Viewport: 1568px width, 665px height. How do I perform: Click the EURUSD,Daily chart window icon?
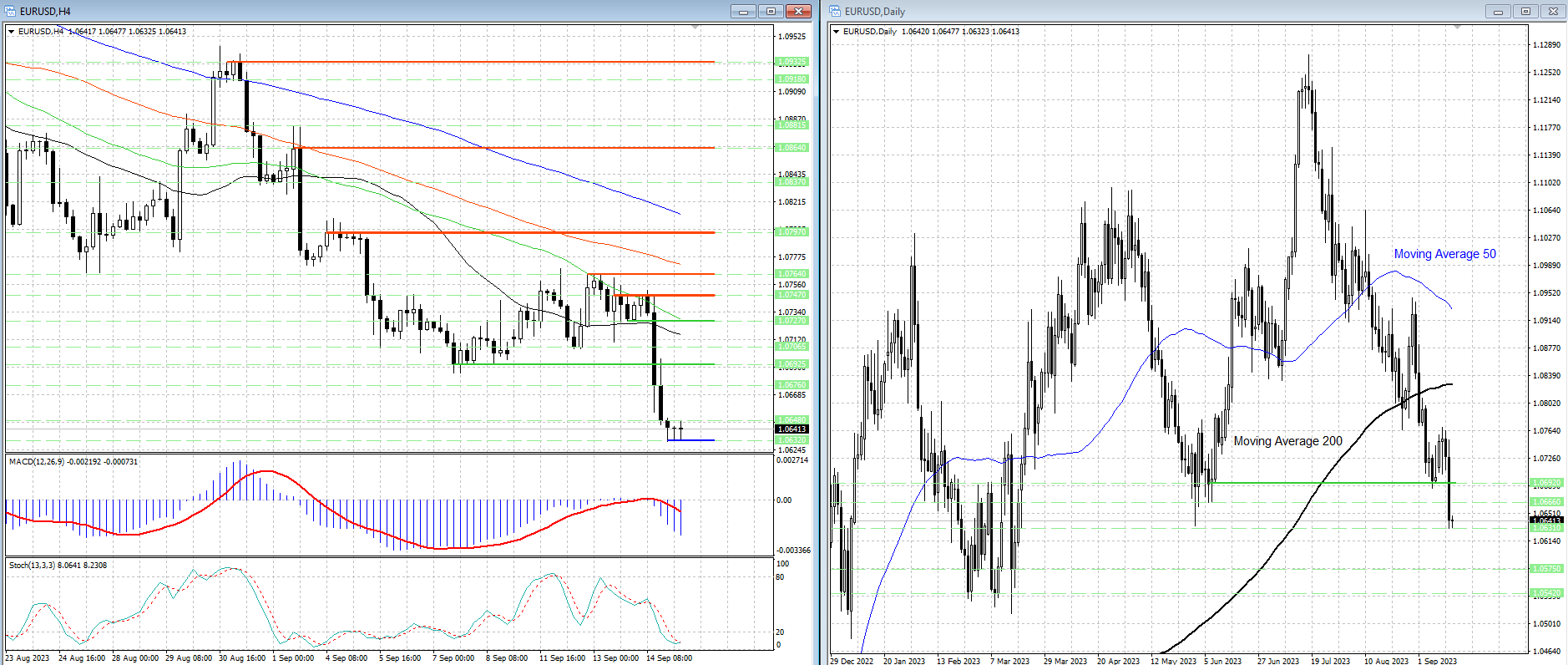[x=835, y=11]
